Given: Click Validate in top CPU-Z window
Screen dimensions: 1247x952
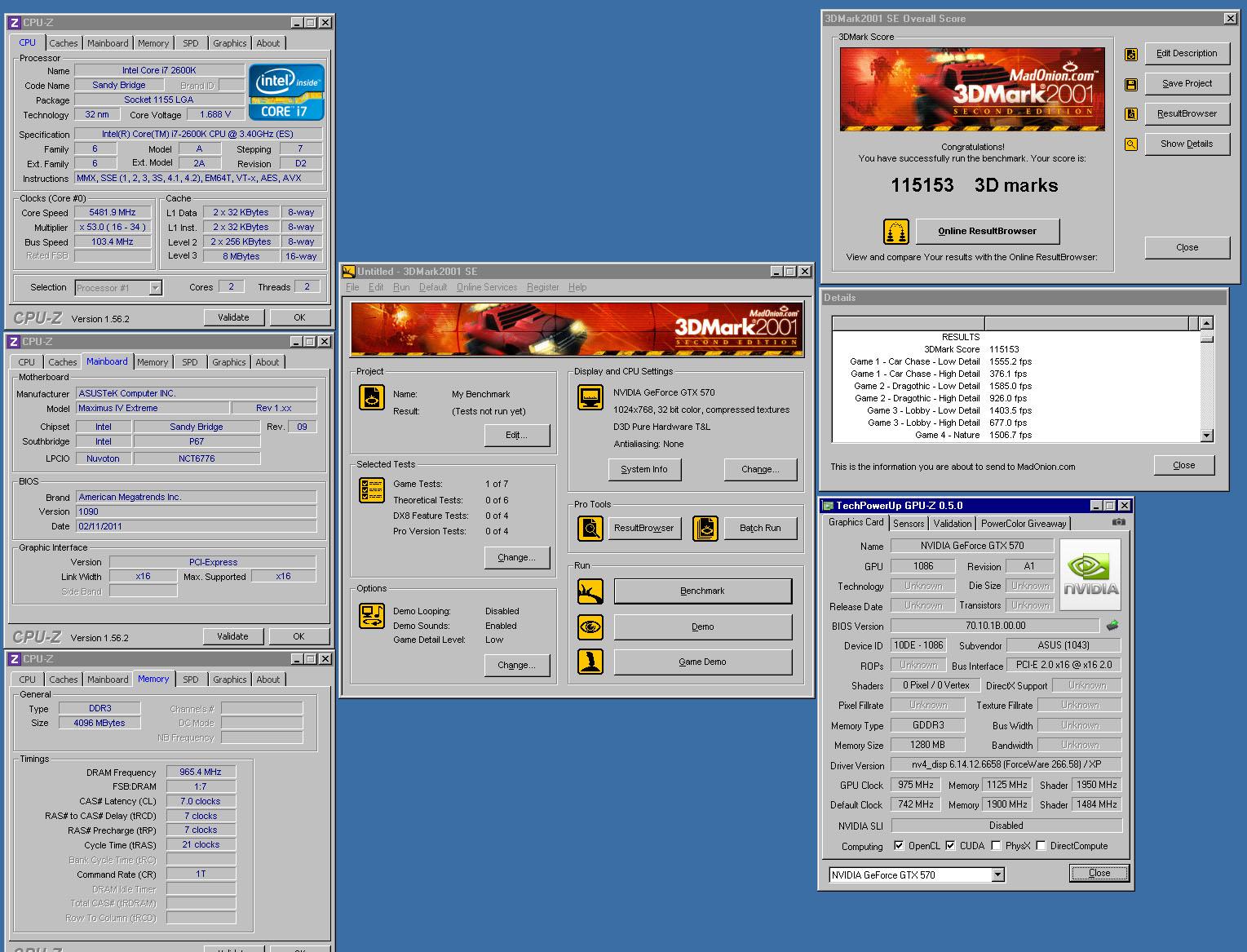Looking at the screenshot, I should tap(233, 317).
